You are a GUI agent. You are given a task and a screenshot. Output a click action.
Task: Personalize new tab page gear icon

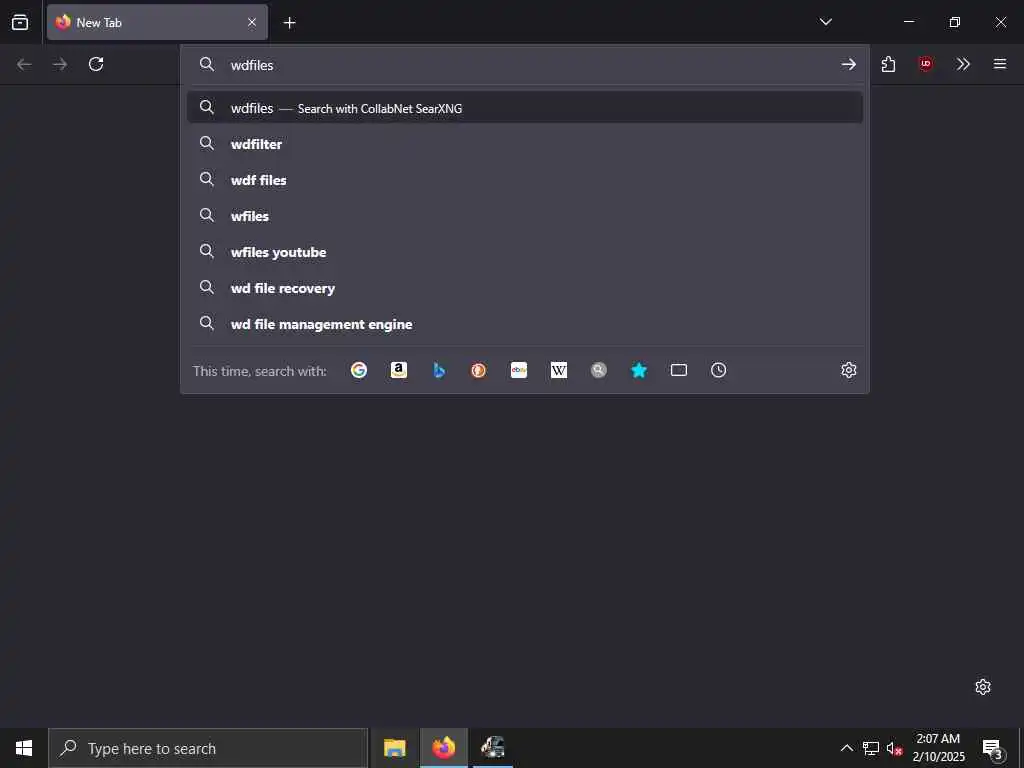pos(983,687)
